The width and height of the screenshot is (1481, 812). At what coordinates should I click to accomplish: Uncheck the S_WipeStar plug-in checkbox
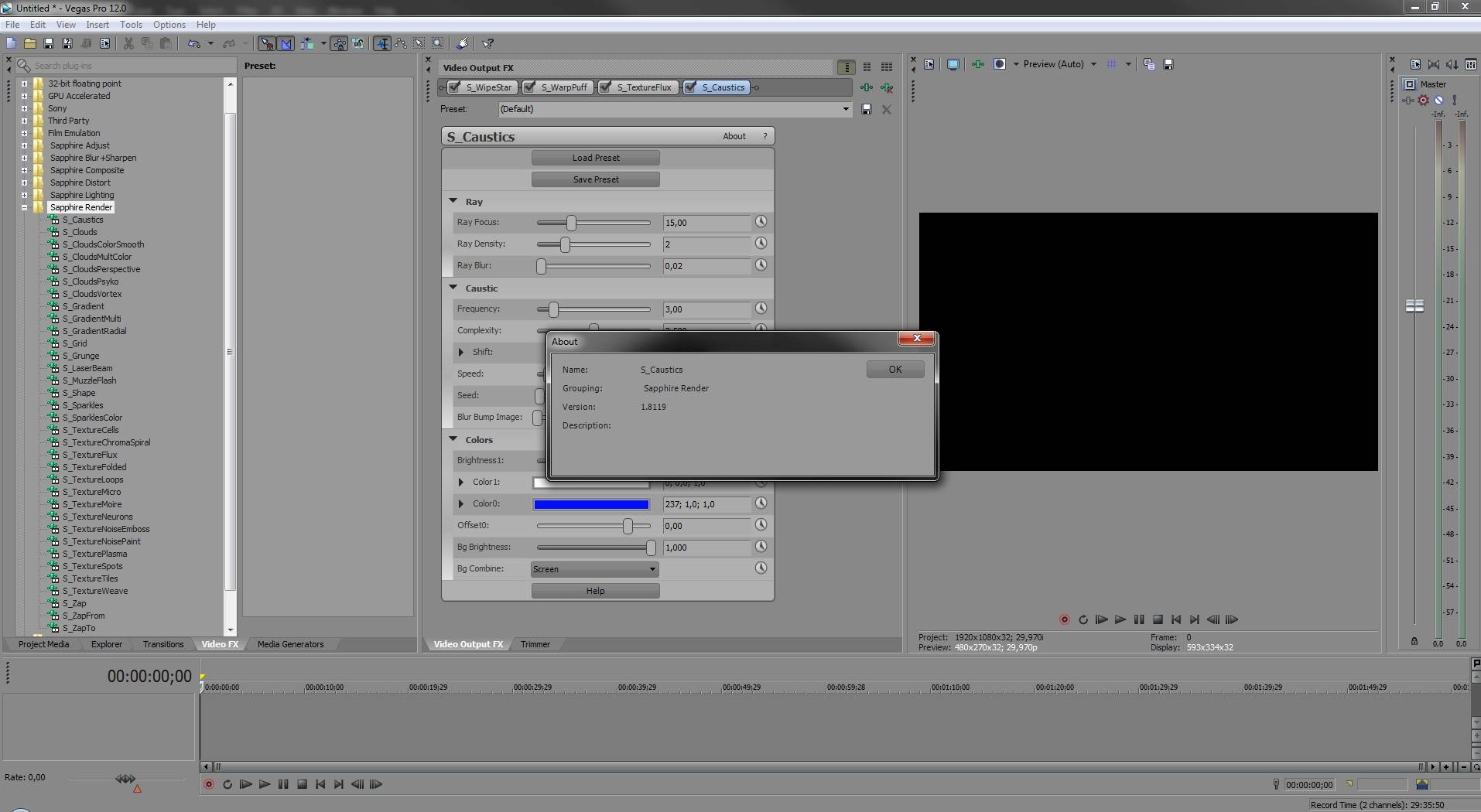click(x=456, y=87)
